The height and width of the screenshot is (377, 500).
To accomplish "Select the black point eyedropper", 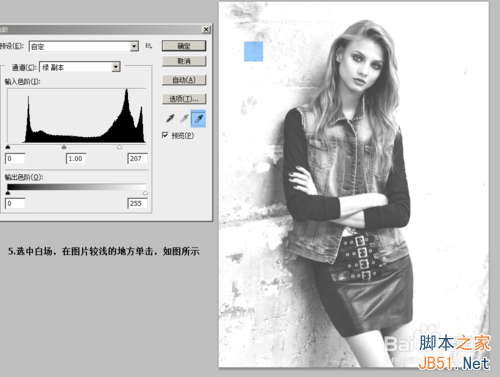I will click(x=170, y=118).
